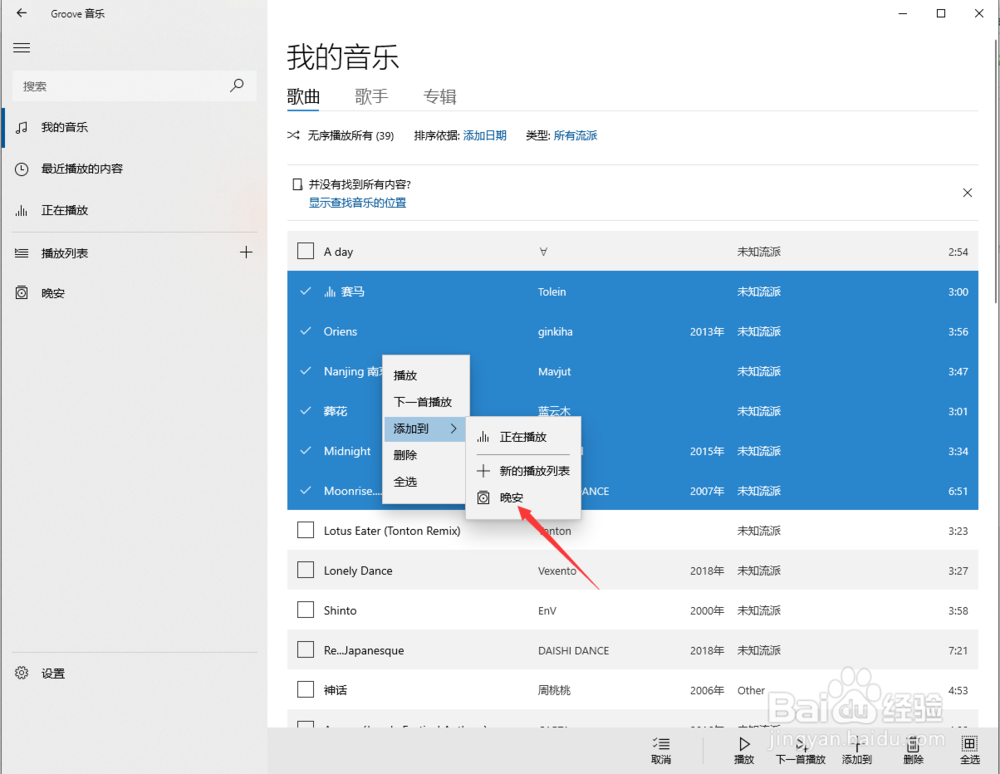
Task: Click 全选 in bottom toolbar
Action: [x=969, y=750]
